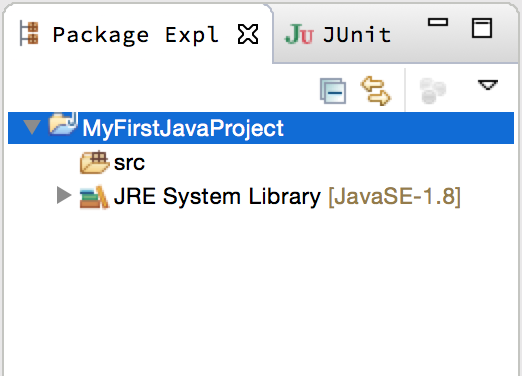Click the src package folder icon
The height and width of the screenshot is (376, 522).
94,162
